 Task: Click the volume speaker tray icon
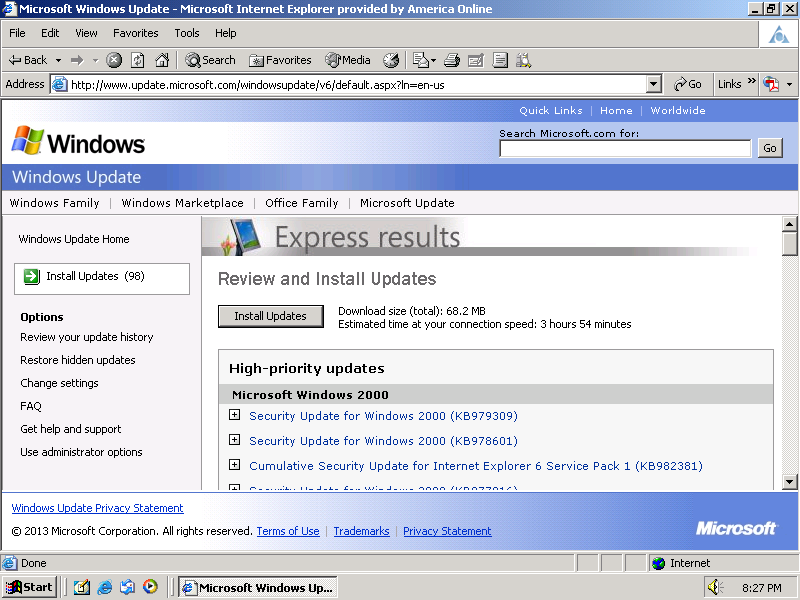pyautogui.click(x=715, y=587)
